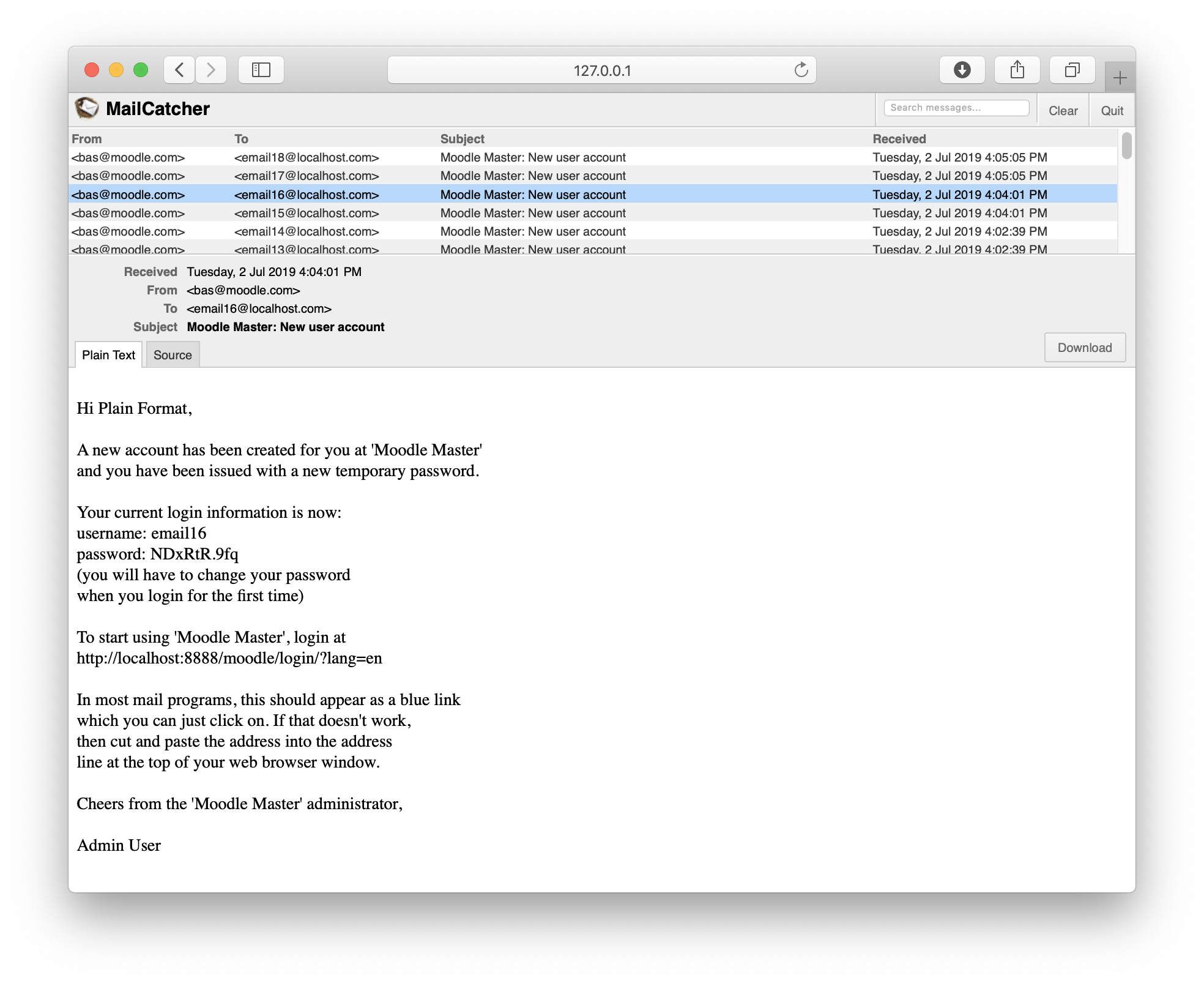
Task: Click the 'Hi Plain Format,' greeting
Action: click(135, 408)
